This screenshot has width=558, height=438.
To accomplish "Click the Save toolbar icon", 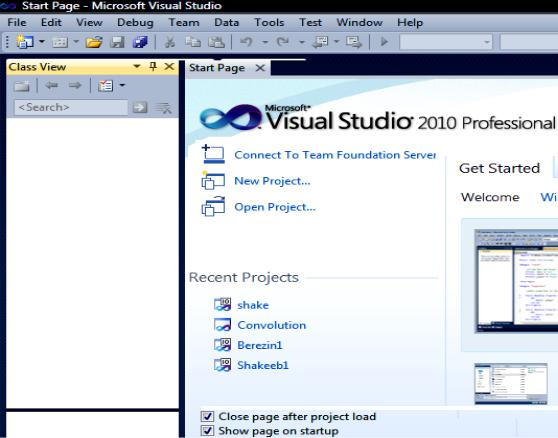I will tap(117, 42).
